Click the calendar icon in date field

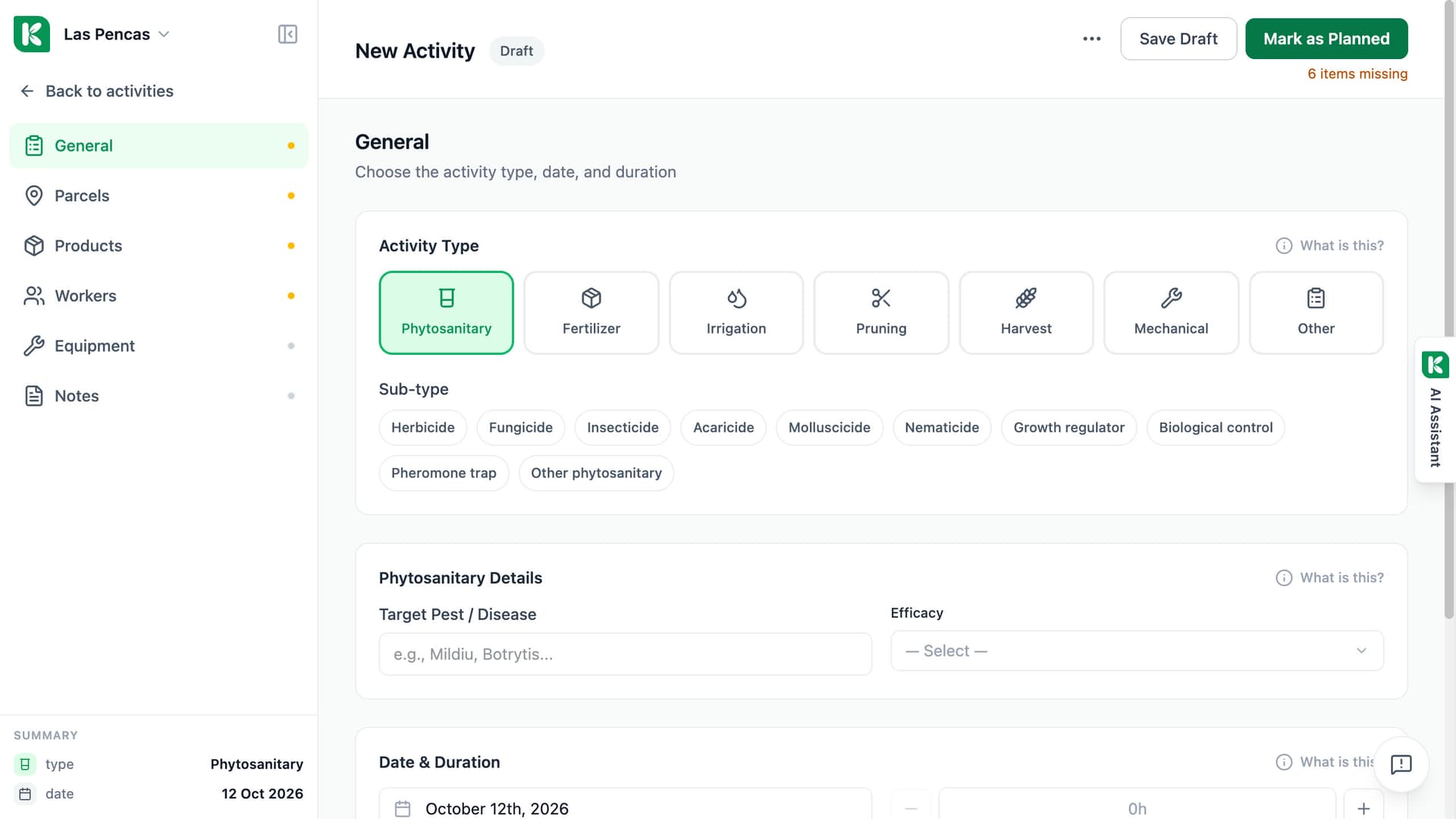[x=403, y=808]
